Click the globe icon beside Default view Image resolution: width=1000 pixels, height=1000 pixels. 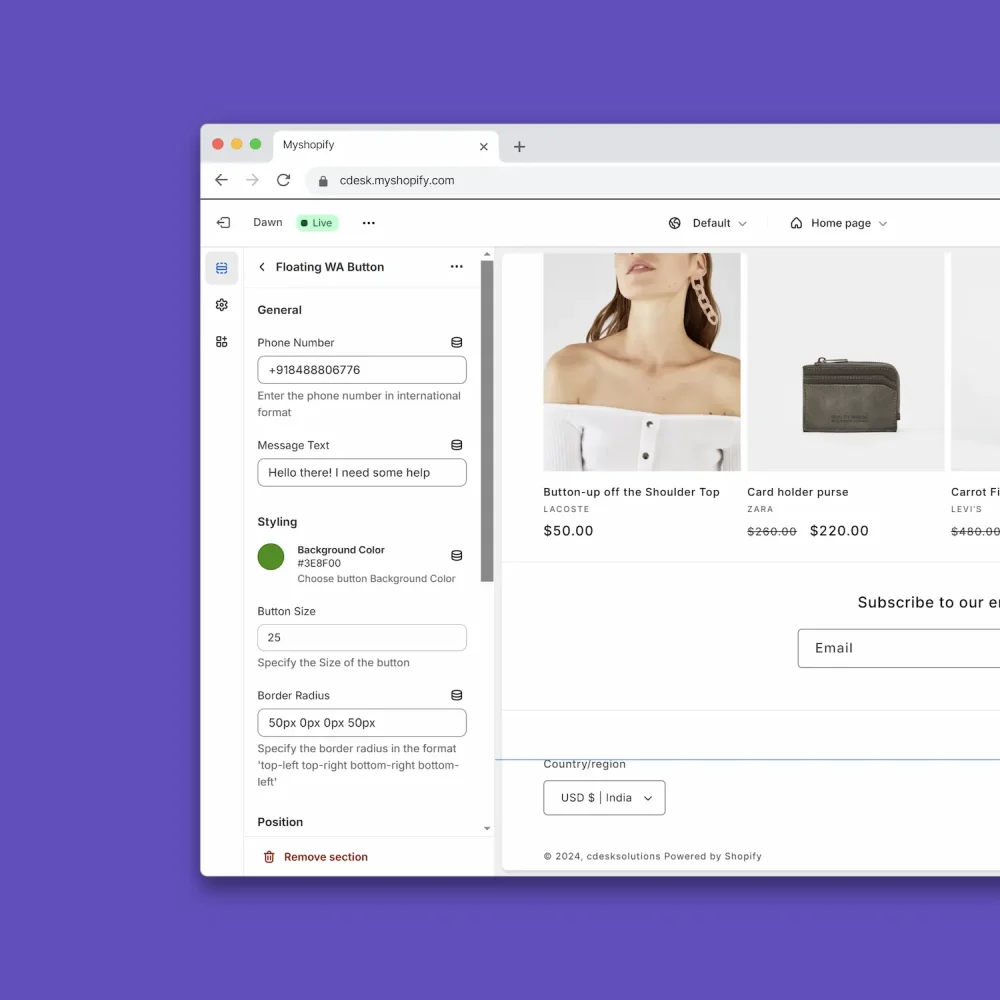(x=674, y=222)
